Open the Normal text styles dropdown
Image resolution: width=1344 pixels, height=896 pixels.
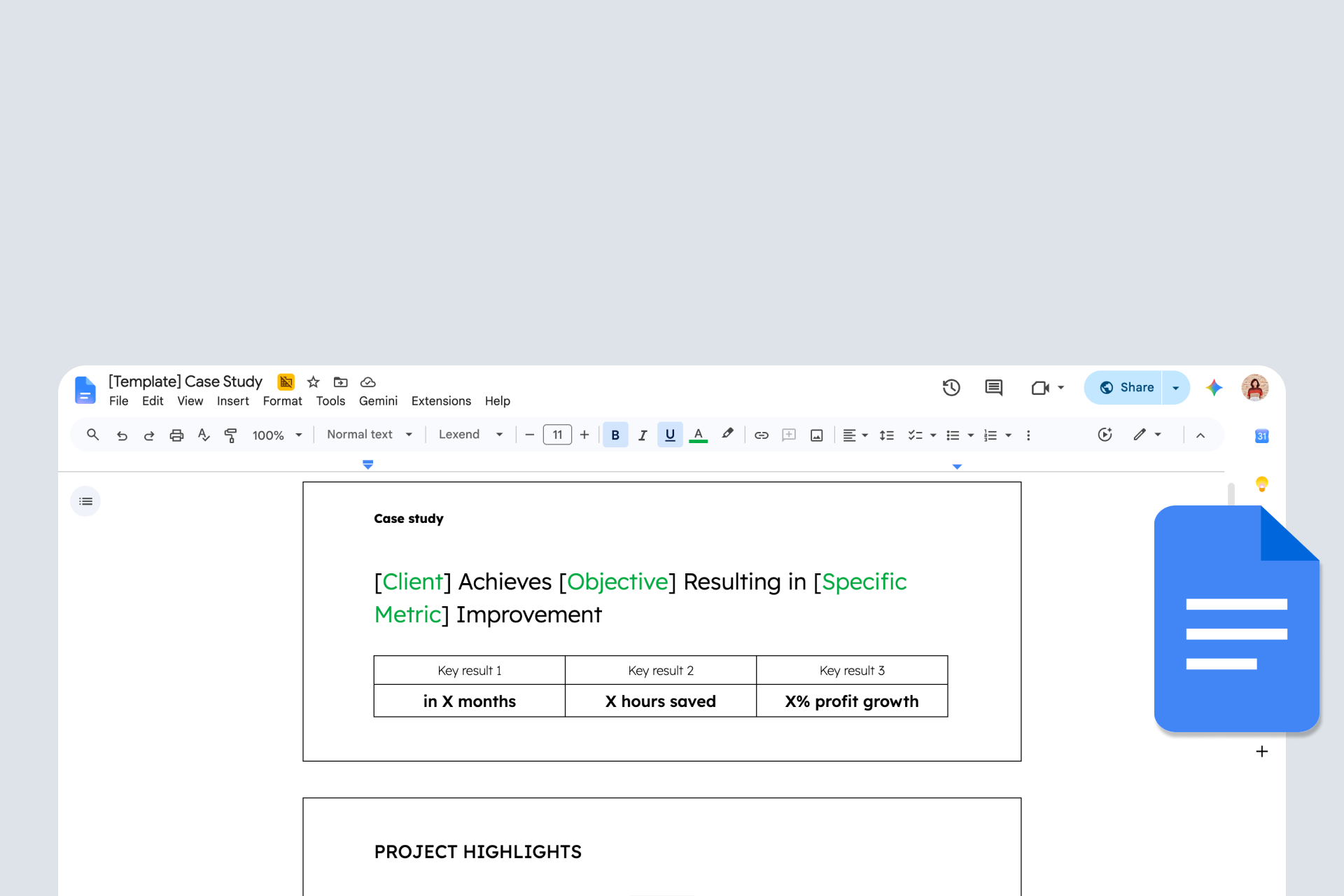[370, 435]
